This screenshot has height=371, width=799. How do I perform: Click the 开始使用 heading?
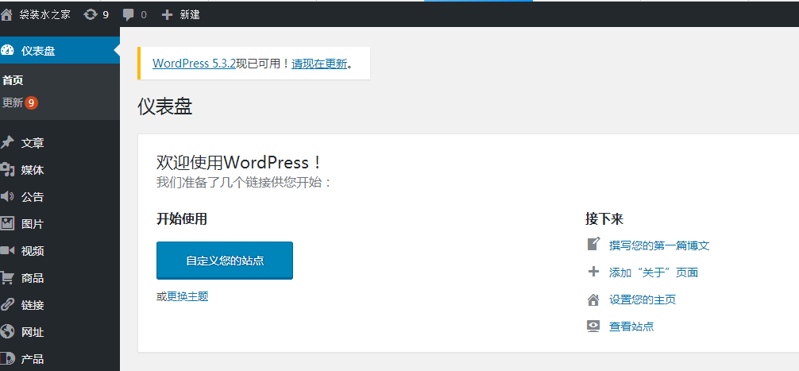181,219
